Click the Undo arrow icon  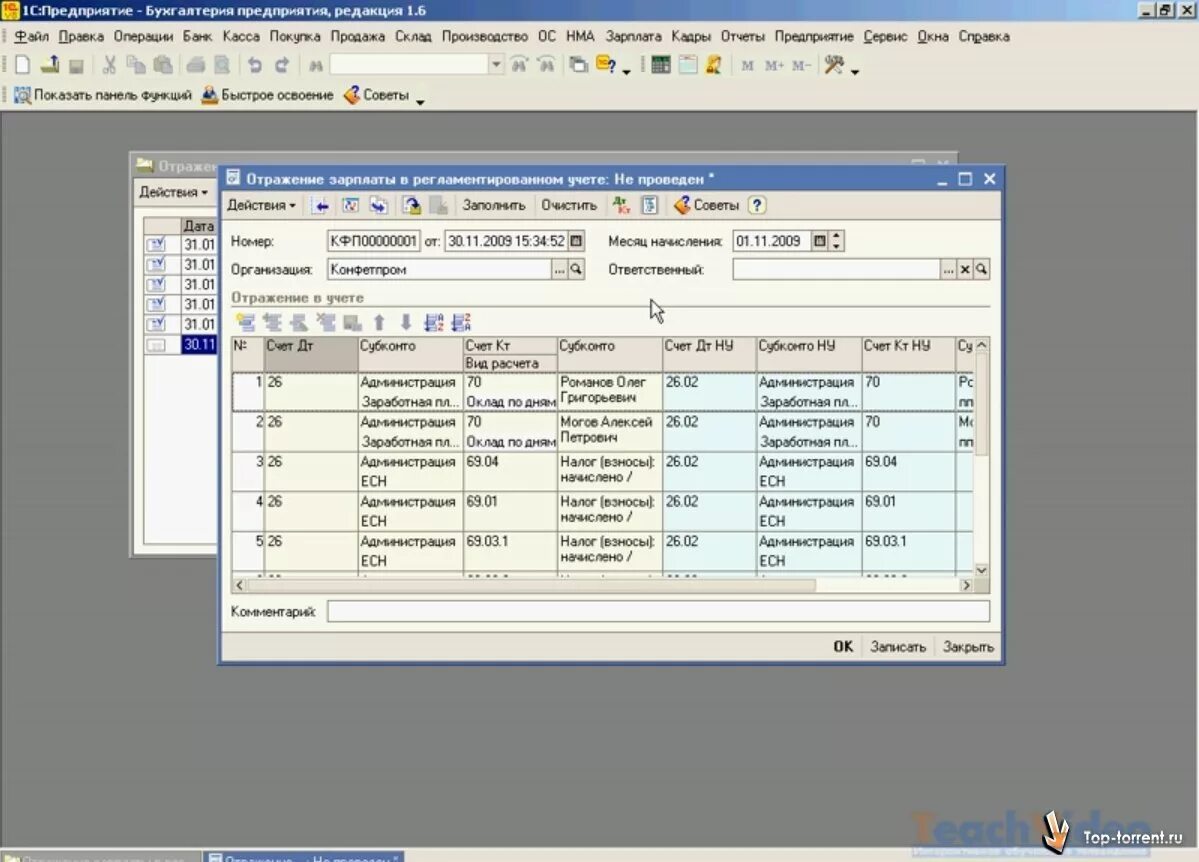click(x=255, y=66)
